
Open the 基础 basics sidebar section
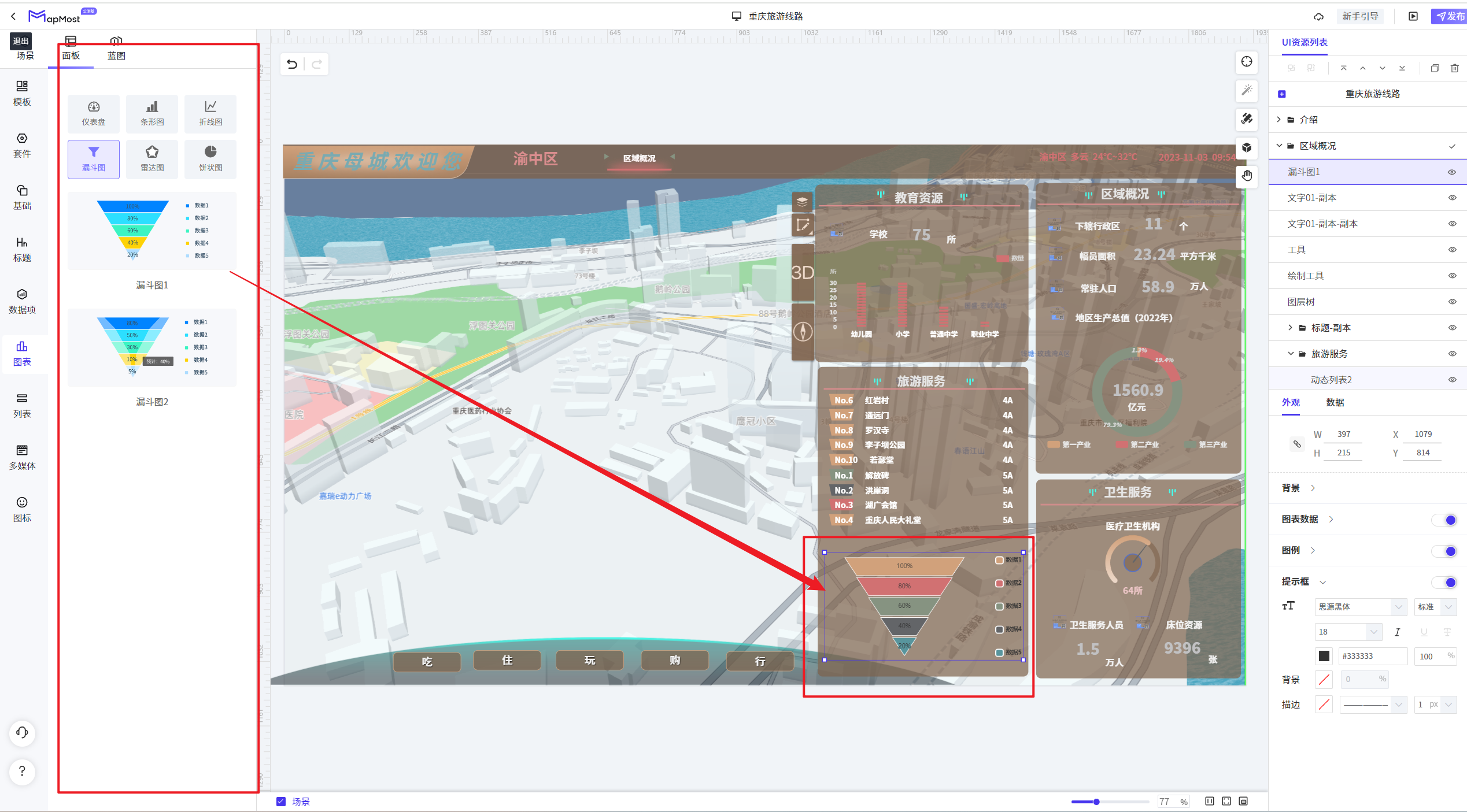coord(22,197)
